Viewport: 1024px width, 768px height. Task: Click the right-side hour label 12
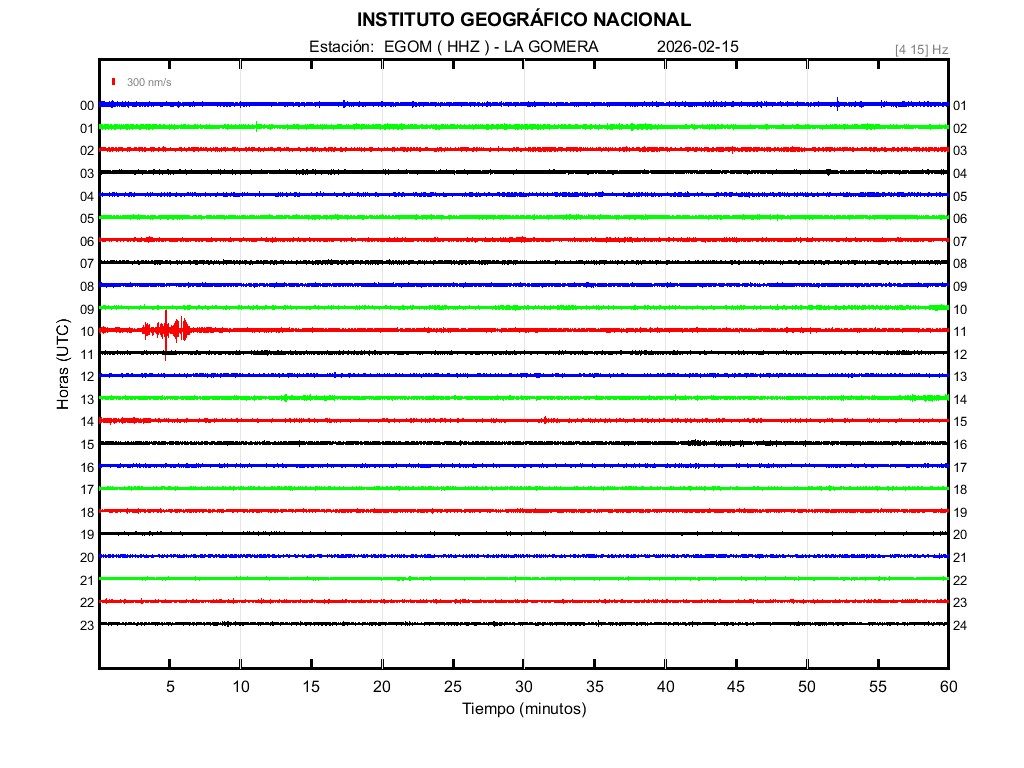tap(960, 355)
